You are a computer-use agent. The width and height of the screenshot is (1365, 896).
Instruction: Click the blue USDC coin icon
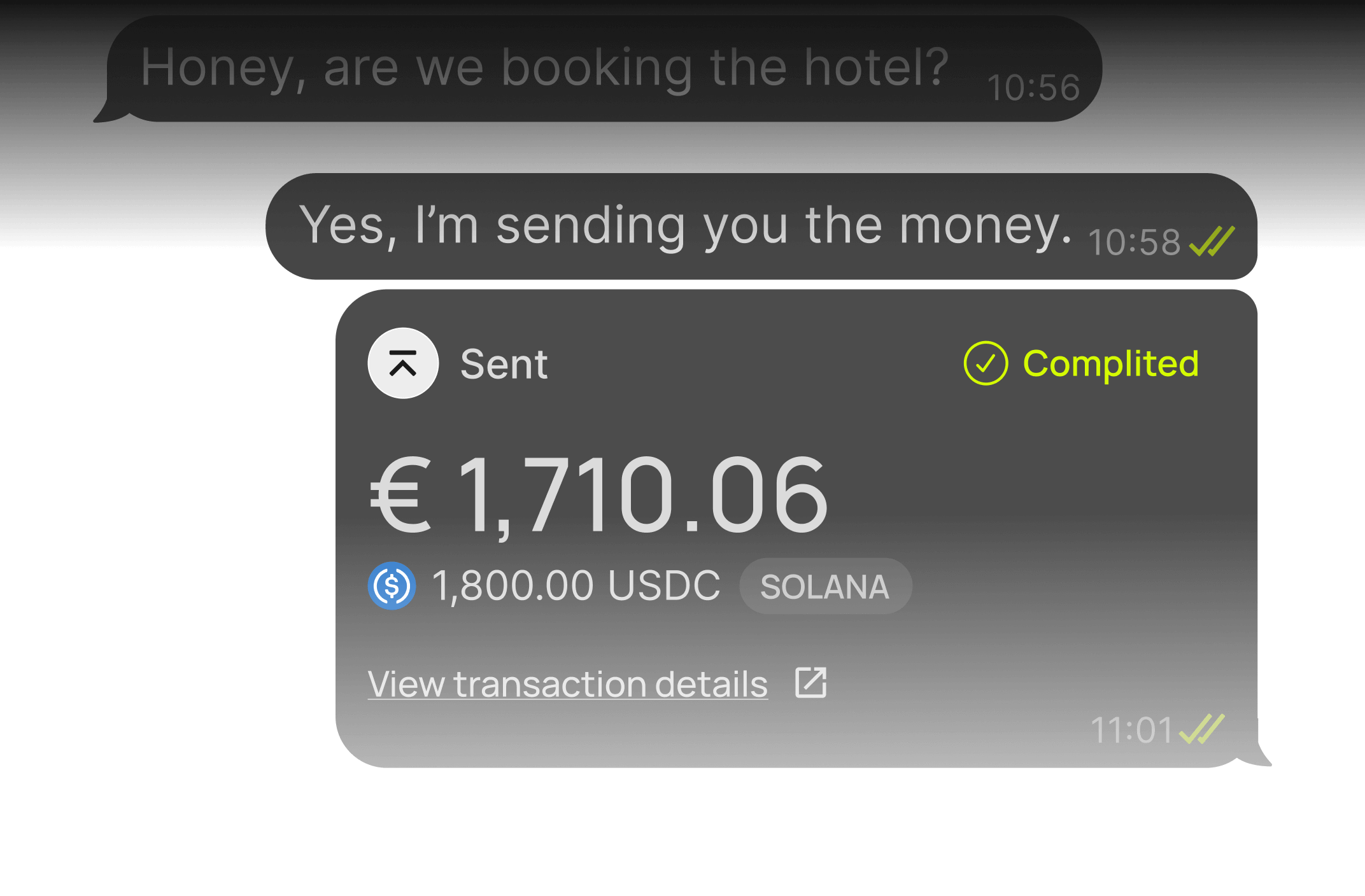pyautogui.click(x=392, y=585)
